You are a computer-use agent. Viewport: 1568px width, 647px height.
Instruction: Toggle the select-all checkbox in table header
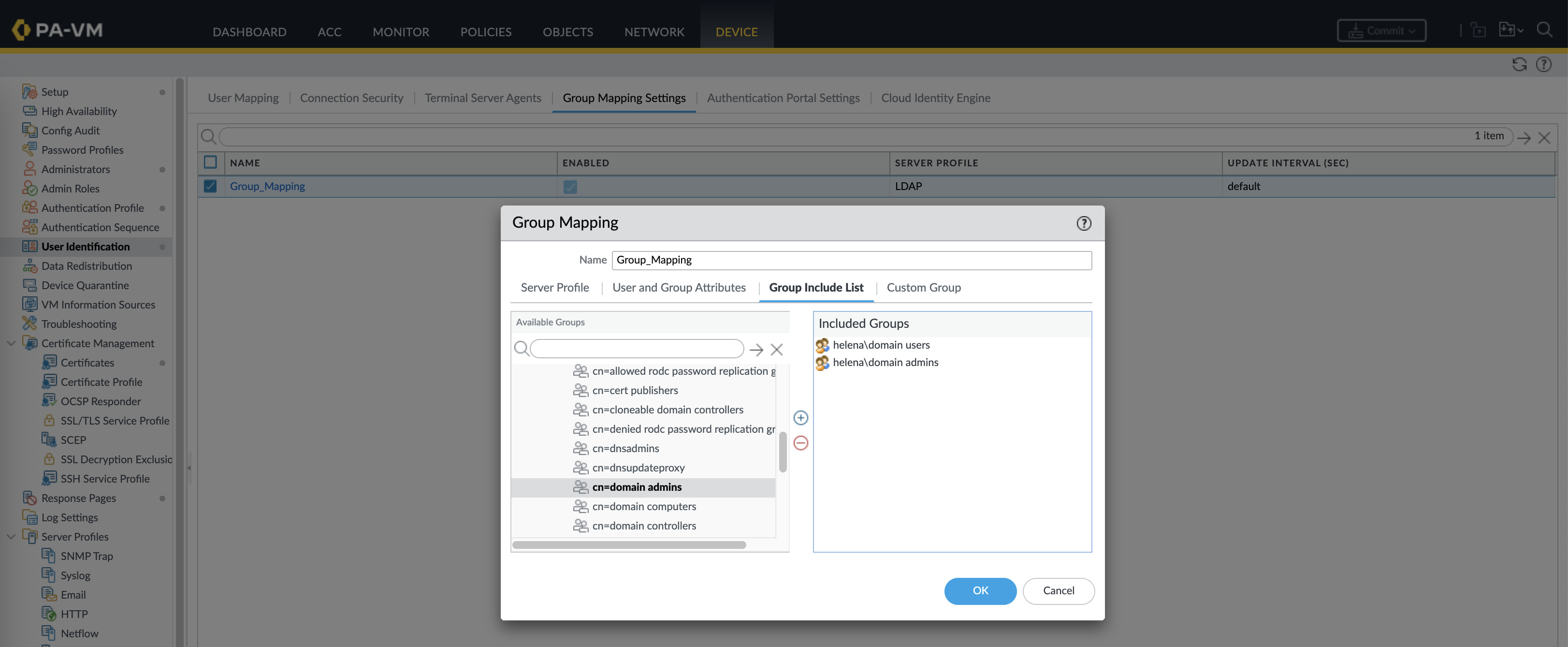[x=210, y=162]
